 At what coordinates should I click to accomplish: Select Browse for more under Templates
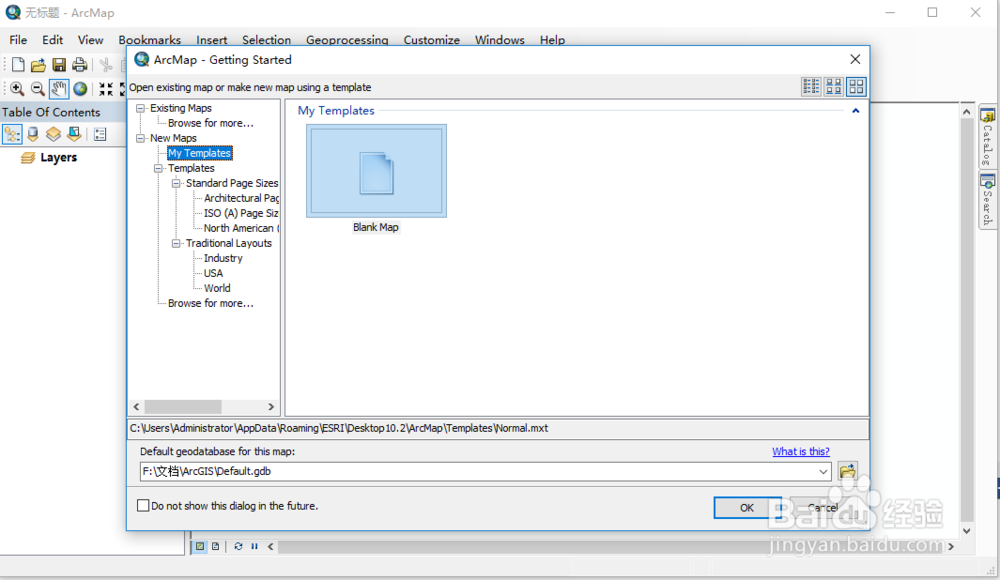[x=210, y=304]
